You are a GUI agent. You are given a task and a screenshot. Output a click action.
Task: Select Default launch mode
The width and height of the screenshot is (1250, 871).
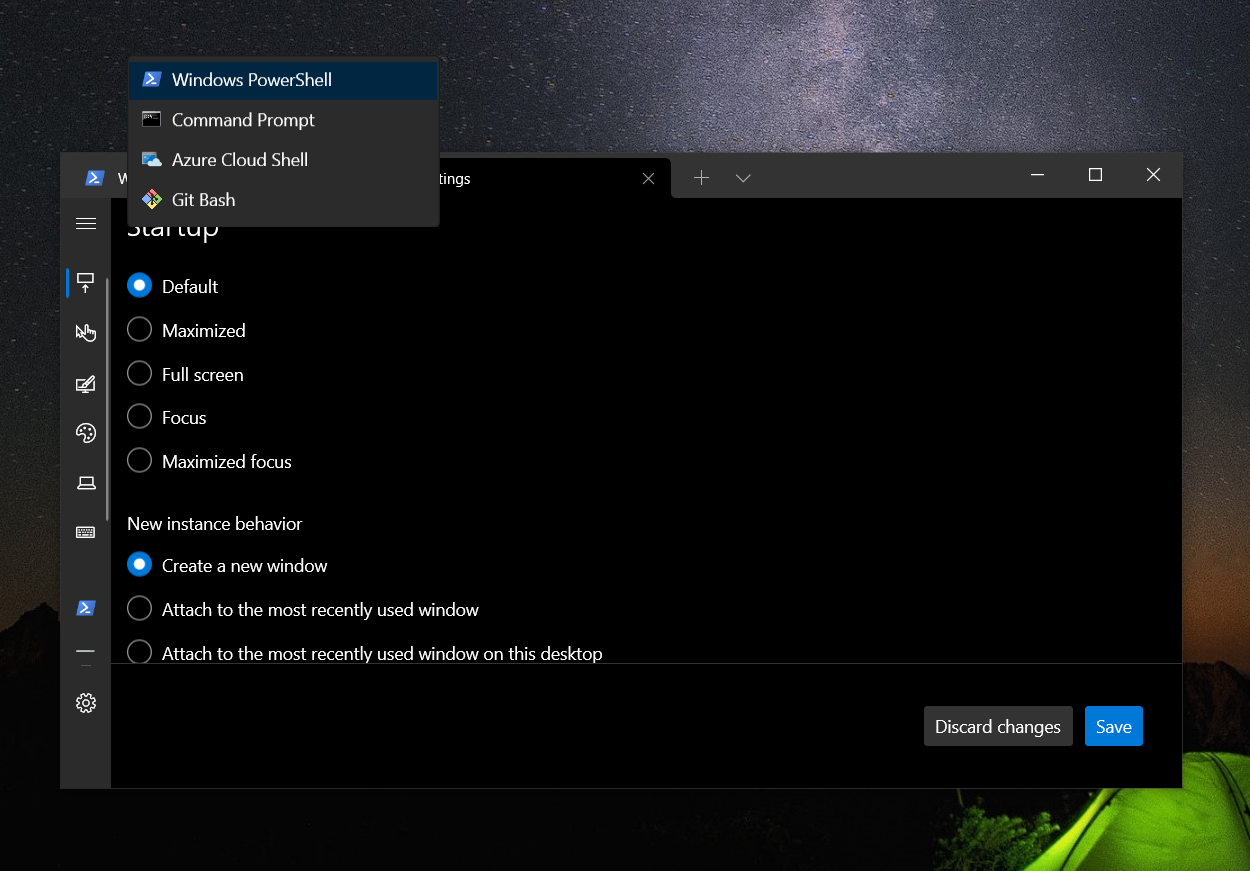coord(173,286)
